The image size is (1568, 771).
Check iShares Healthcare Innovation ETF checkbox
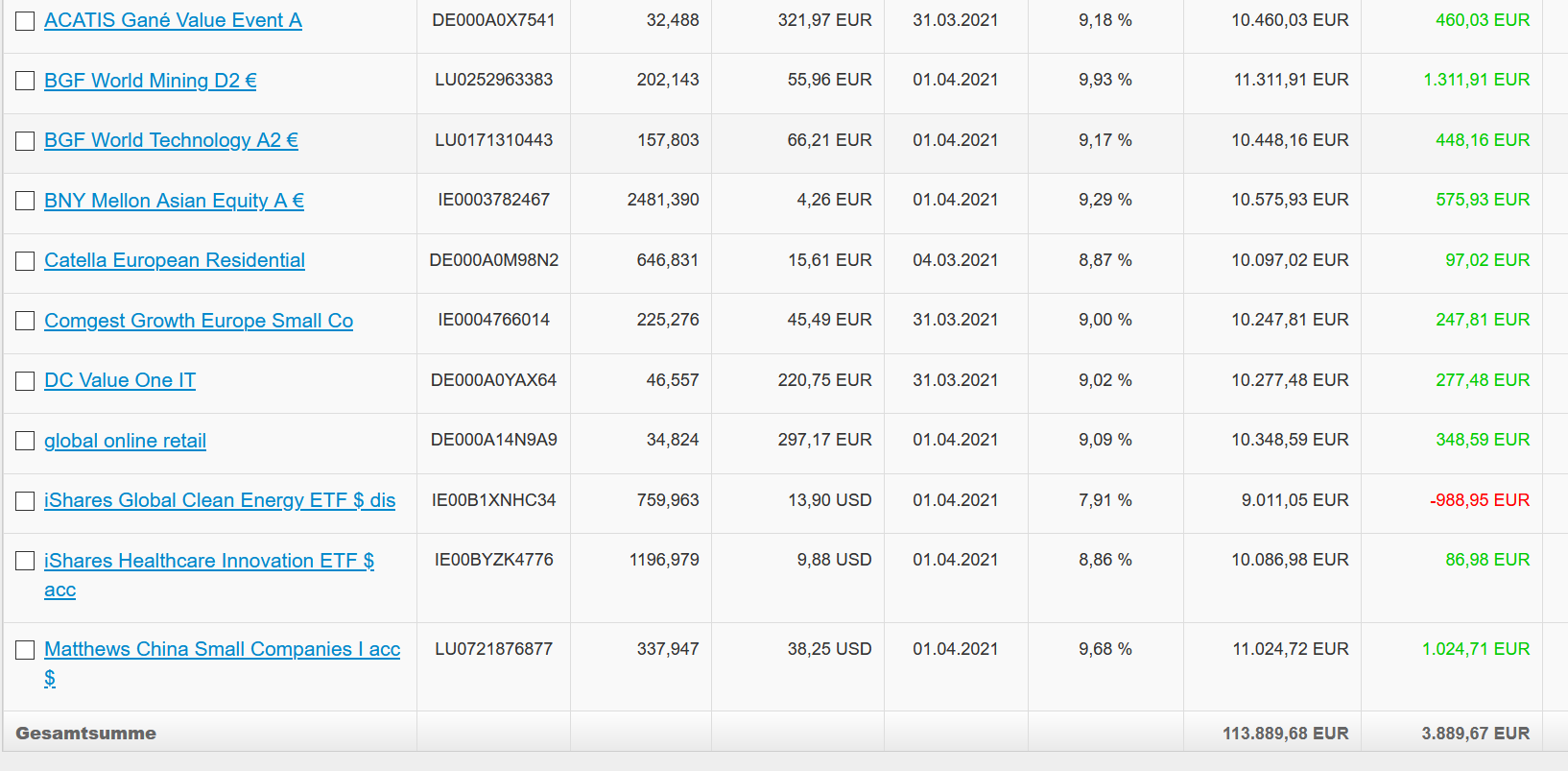pos(25,561)
